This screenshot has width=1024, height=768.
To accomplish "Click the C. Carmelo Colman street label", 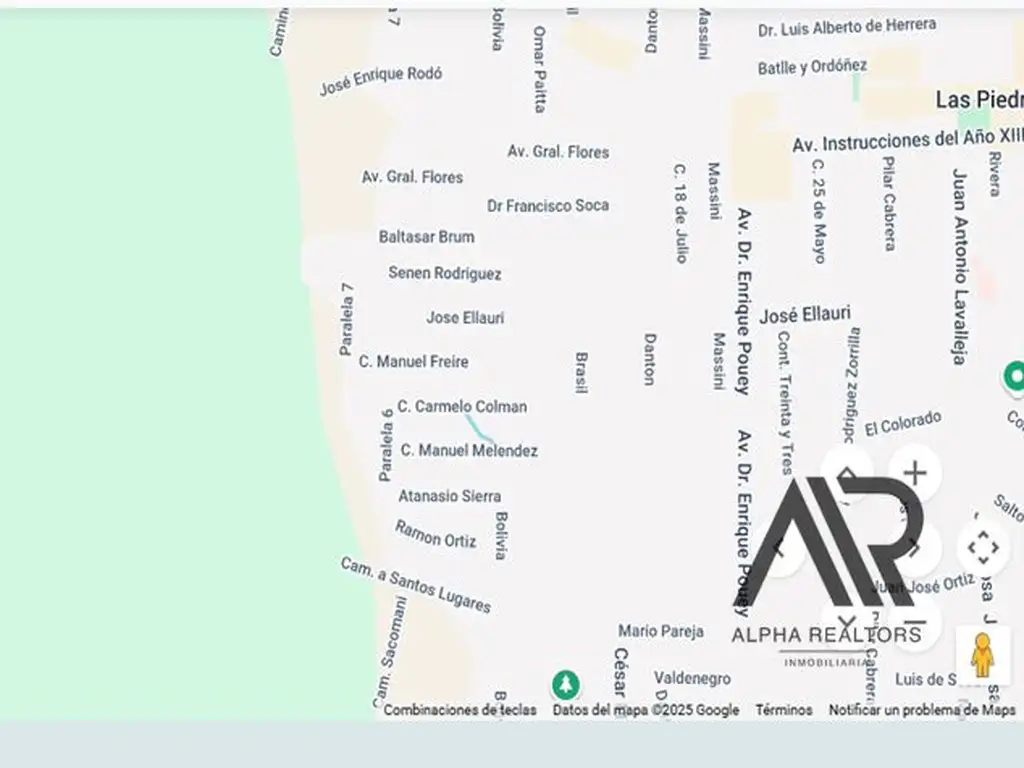I will pyautogui.click(x=462, y=406).
